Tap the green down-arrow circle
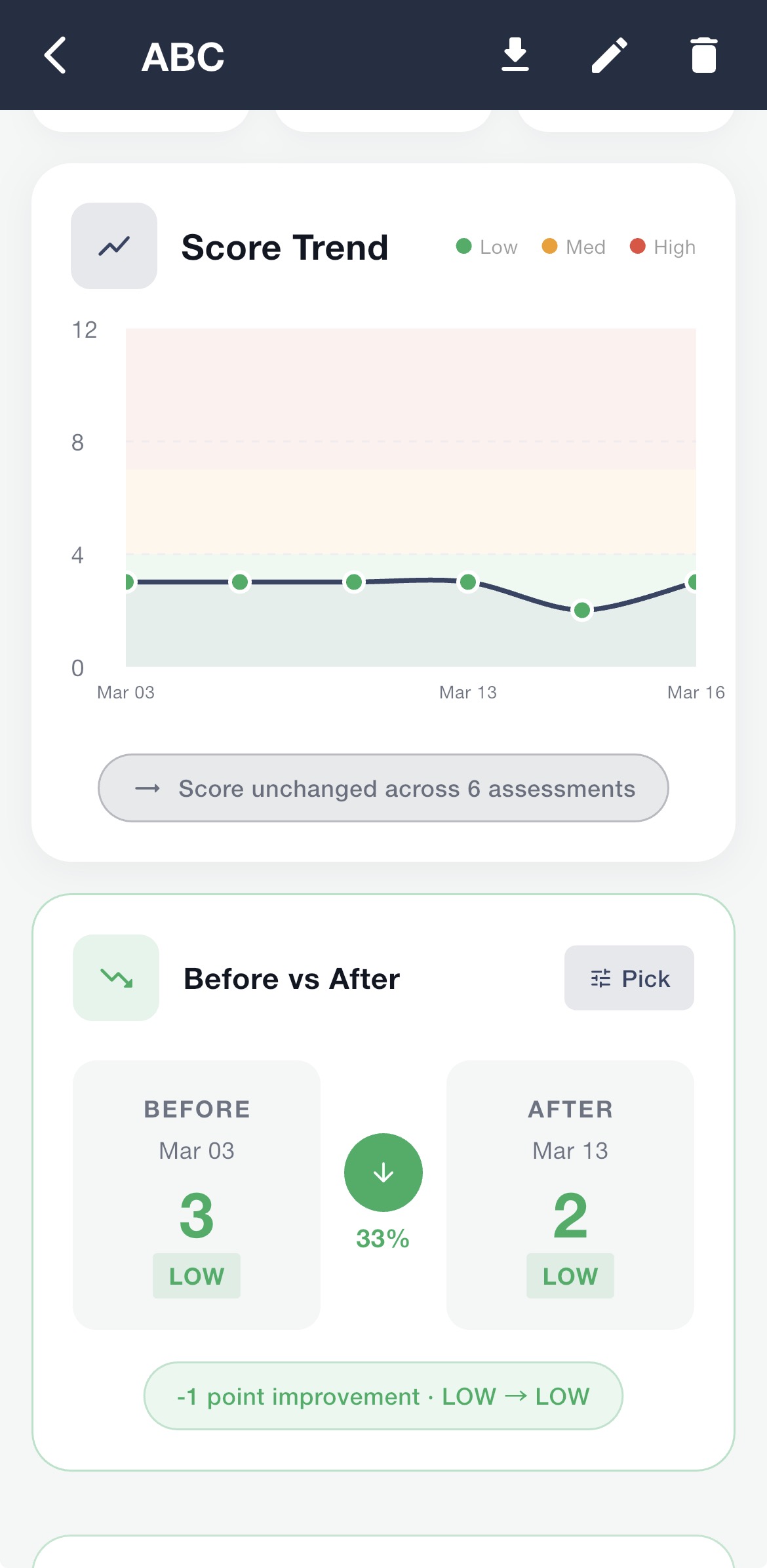 coord(383,1173)
